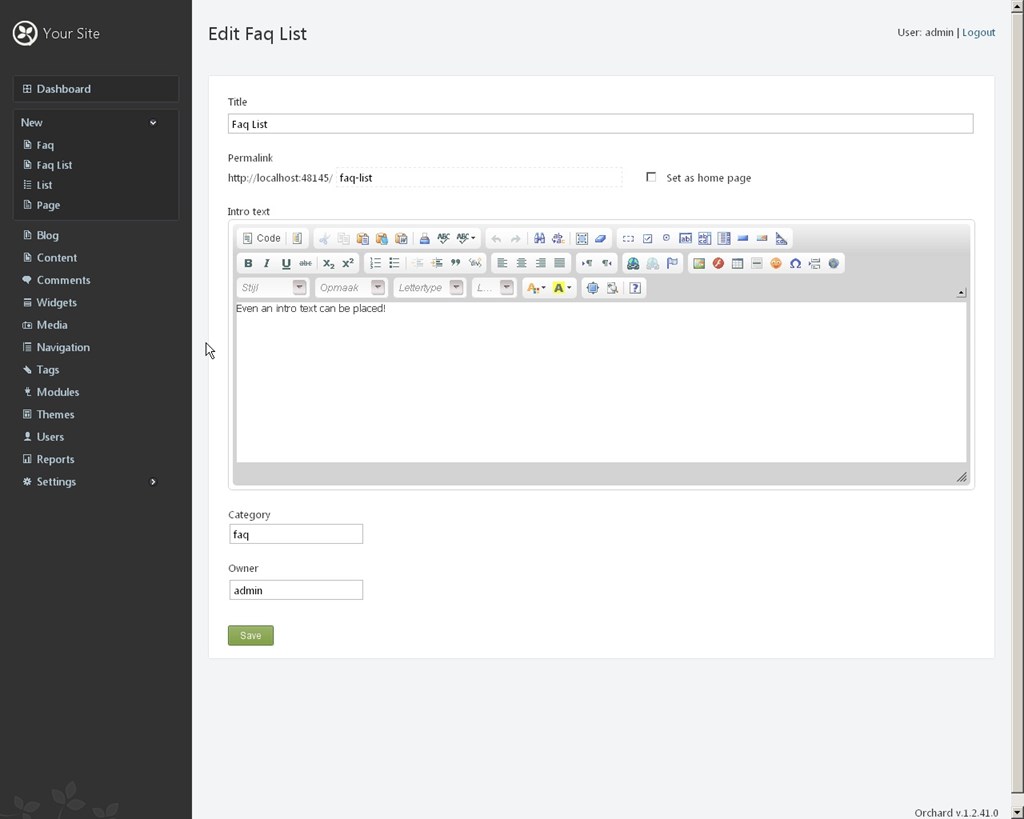Viewport: 1024px width, 819px height.
Task: Toggle bold formatting in the editor
Action: 248,263
